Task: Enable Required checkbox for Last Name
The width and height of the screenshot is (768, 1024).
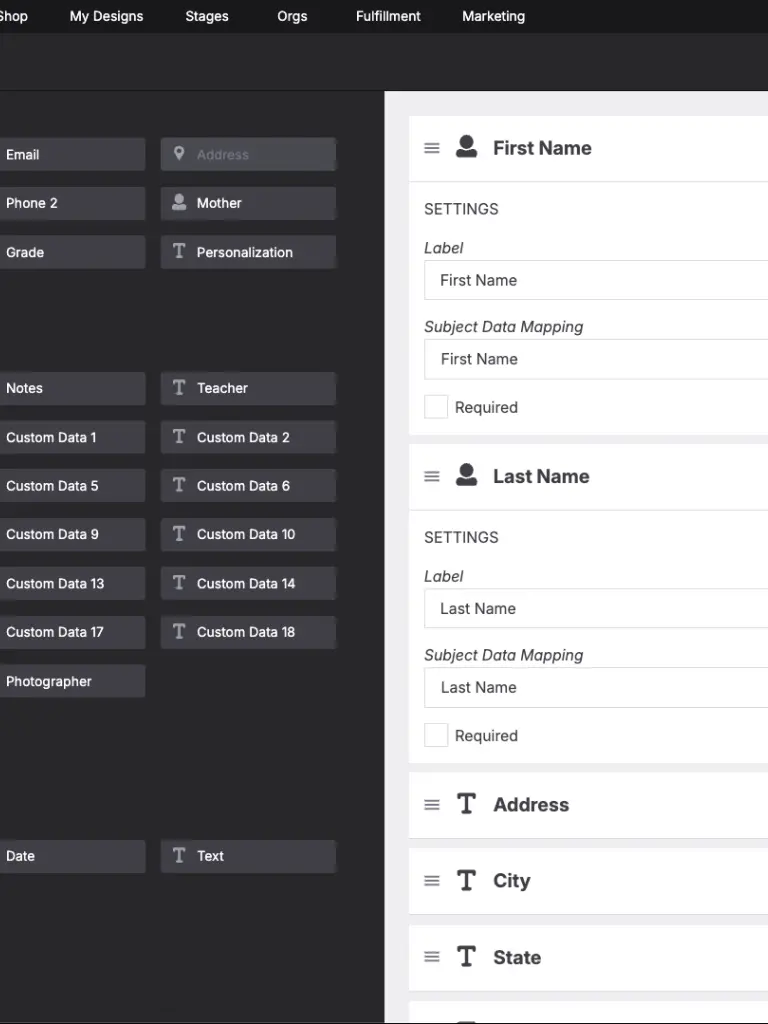Action: (x=436, y=735)
